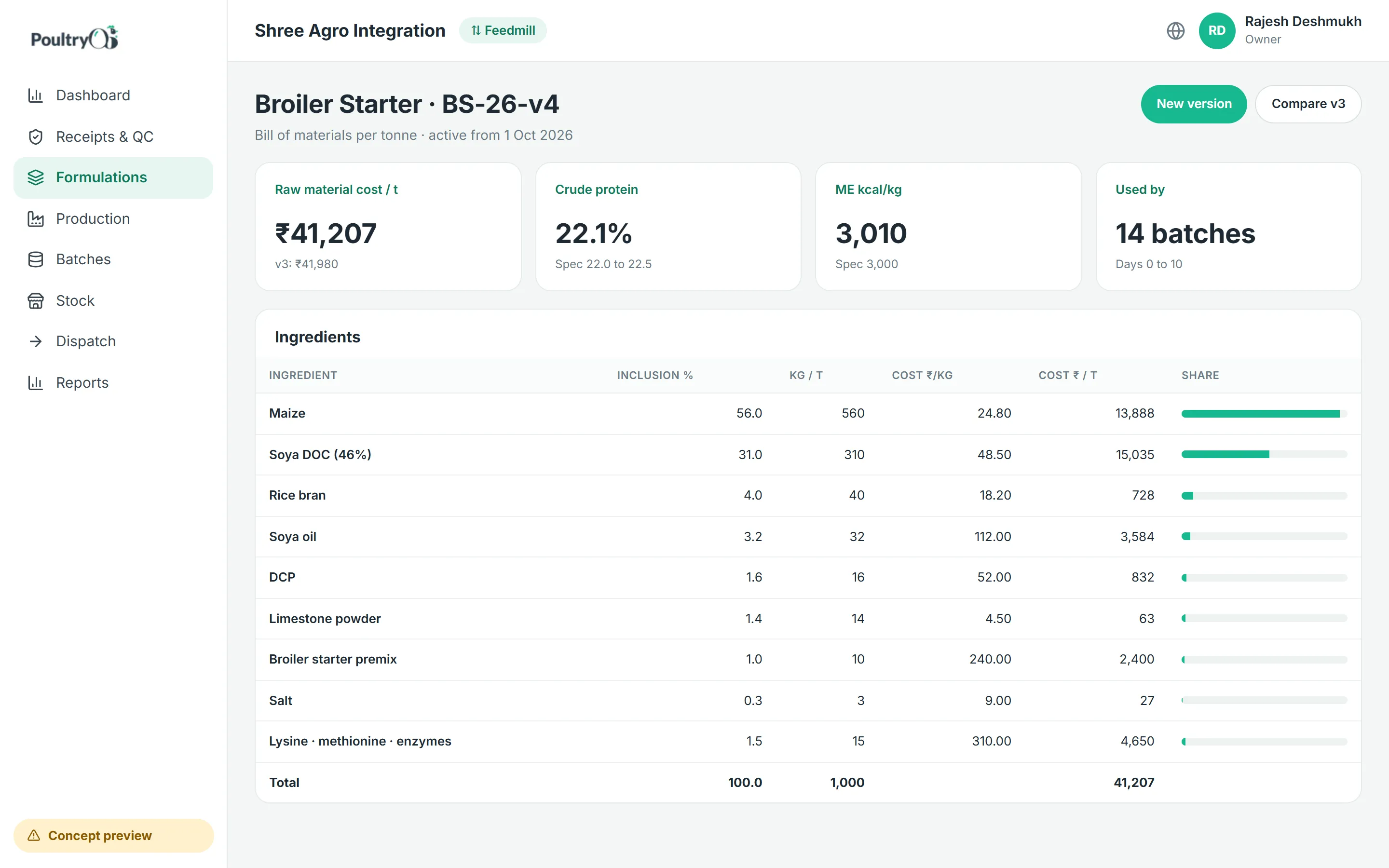This screenshot has width=1389, height=868.
Task: Go to Receipts & QC section
Action: point(113,136)
